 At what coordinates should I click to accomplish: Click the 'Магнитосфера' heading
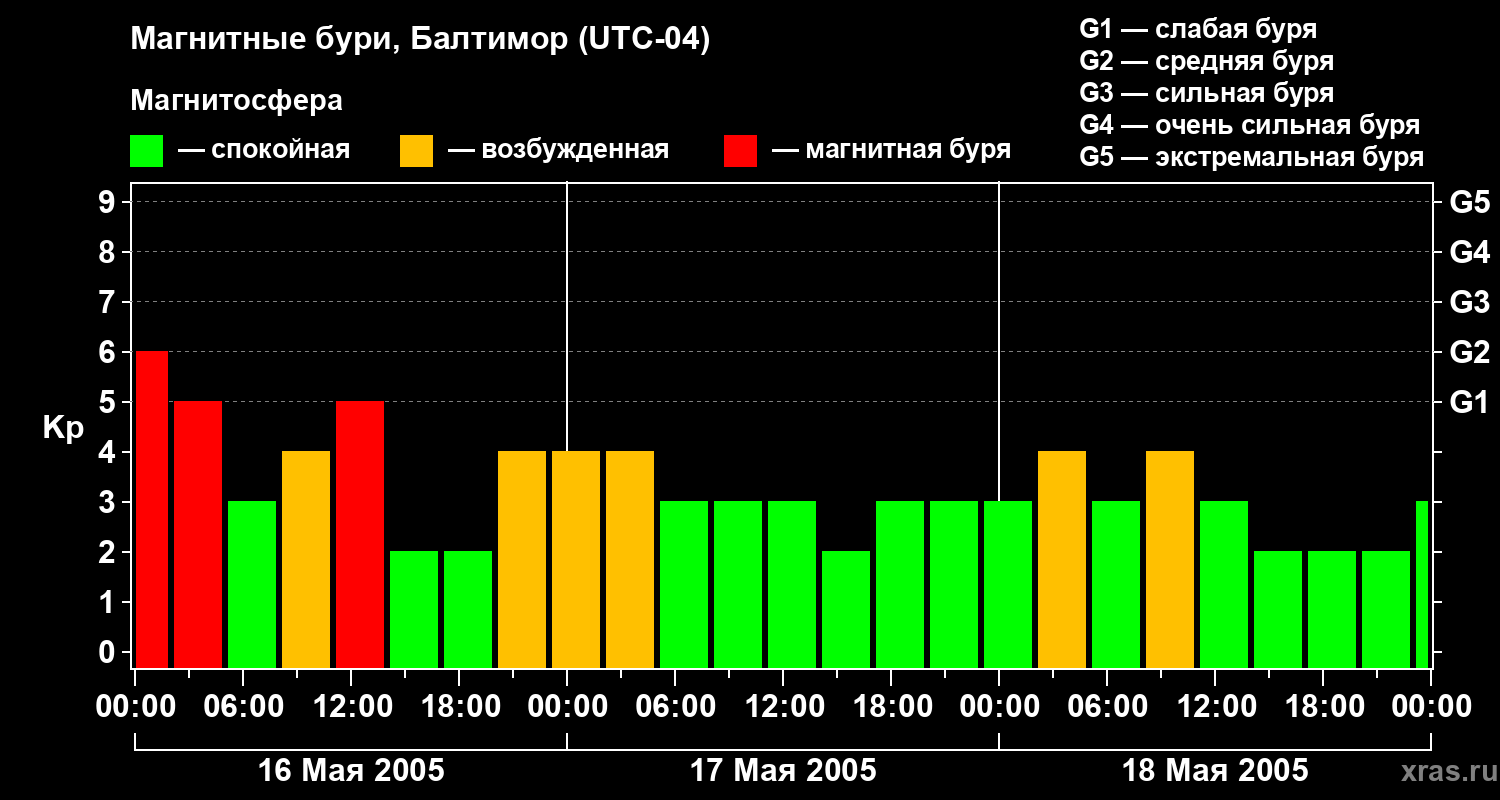coord(236,101)
